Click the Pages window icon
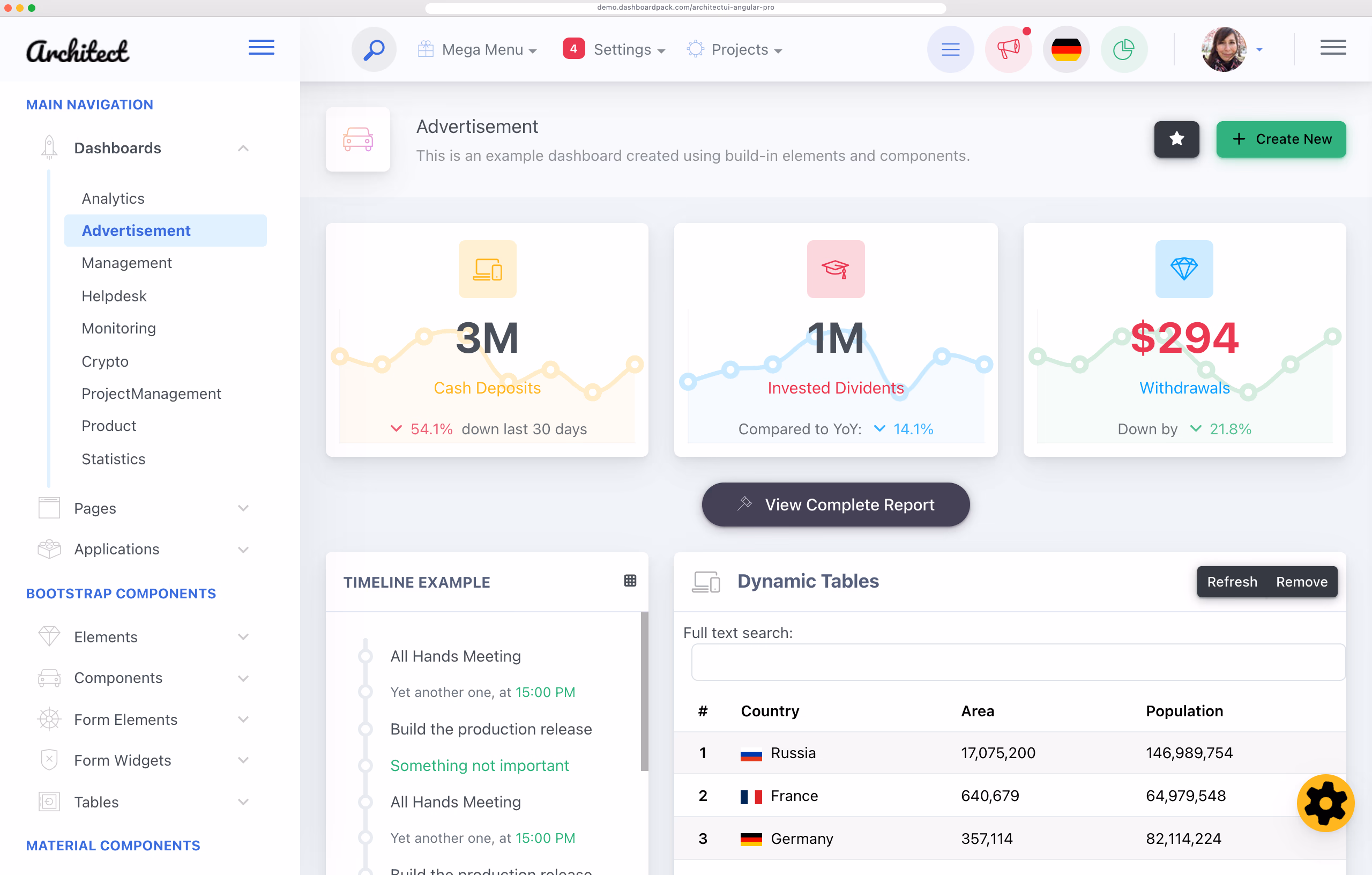 49,508
